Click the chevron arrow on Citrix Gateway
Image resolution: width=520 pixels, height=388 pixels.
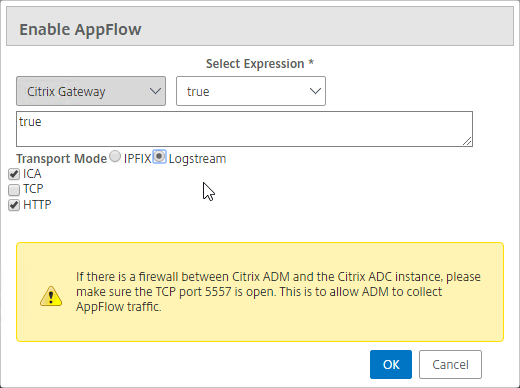click(x=155, y=91)
